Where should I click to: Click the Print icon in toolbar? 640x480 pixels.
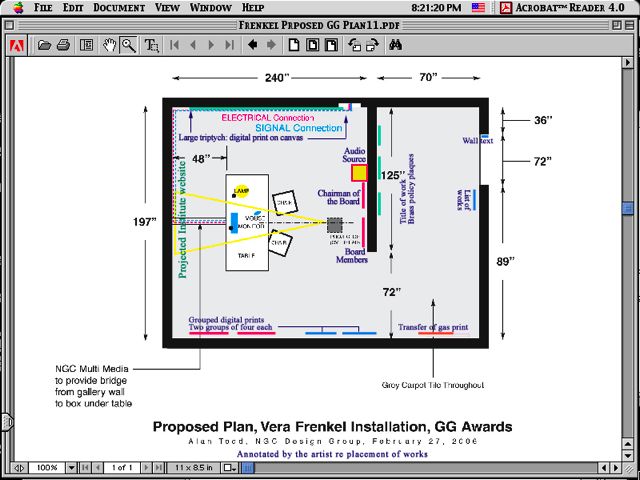[64, 45]
